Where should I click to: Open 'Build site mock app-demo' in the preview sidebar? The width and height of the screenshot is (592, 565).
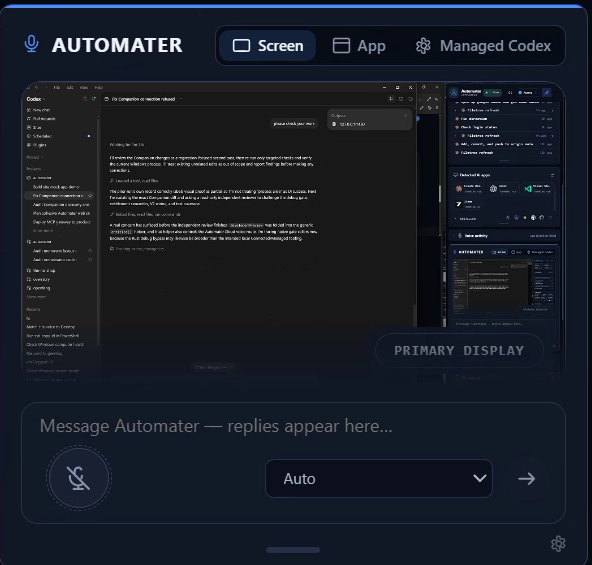[56, 187]
